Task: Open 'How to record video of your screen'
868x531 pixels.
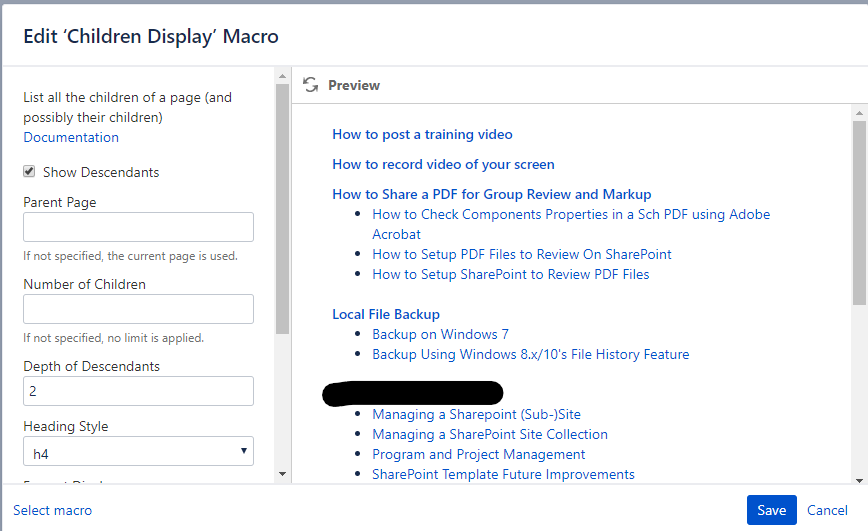Action: coord(443,164)
